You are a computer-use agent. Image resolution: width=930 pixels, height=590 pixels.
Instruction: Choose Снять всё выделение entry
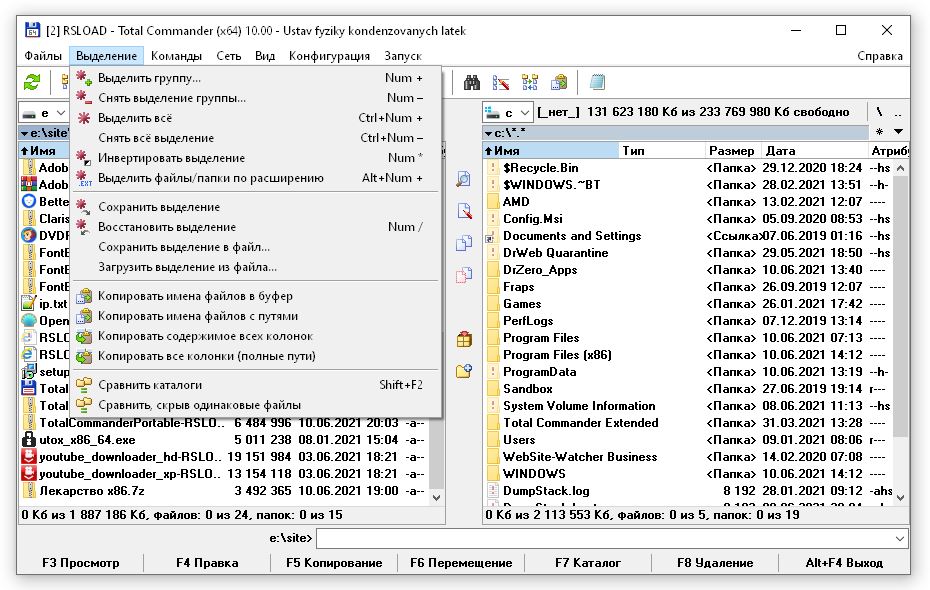[256, 138]
